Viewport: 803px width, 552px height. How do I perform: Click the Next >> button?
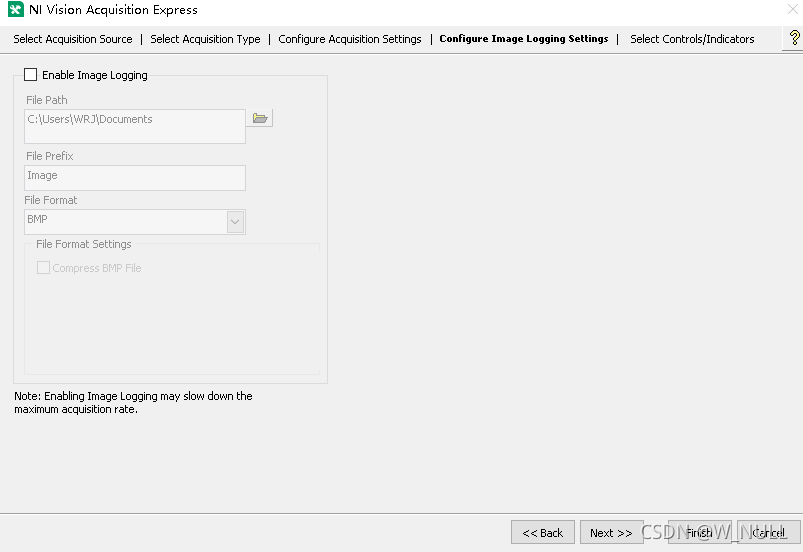611,533
